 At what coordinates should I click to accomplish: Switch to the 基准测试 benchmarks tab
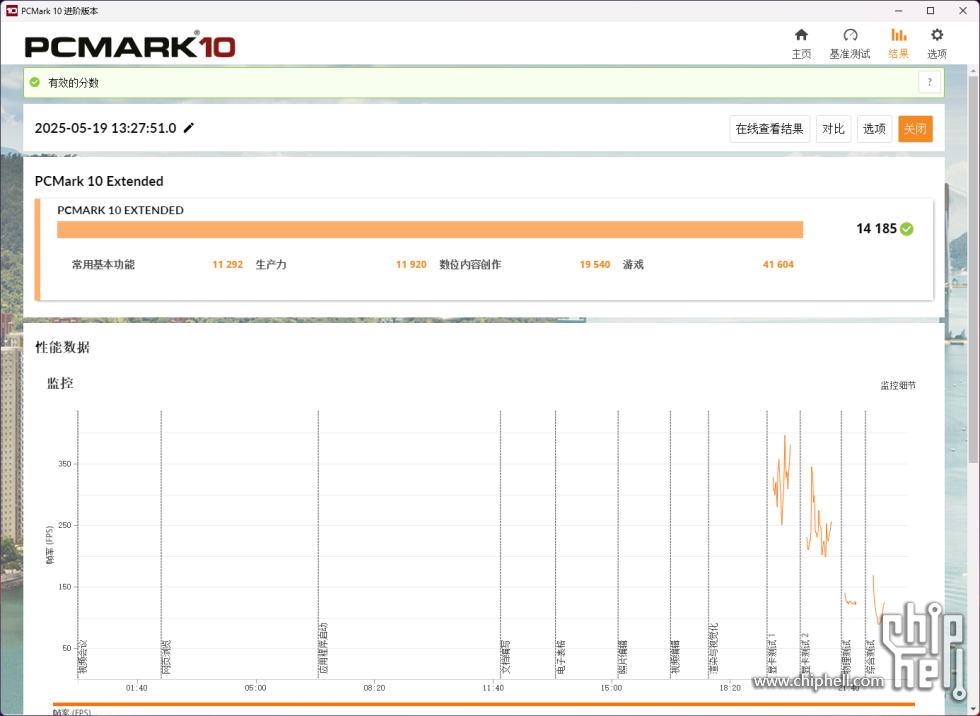849,44
